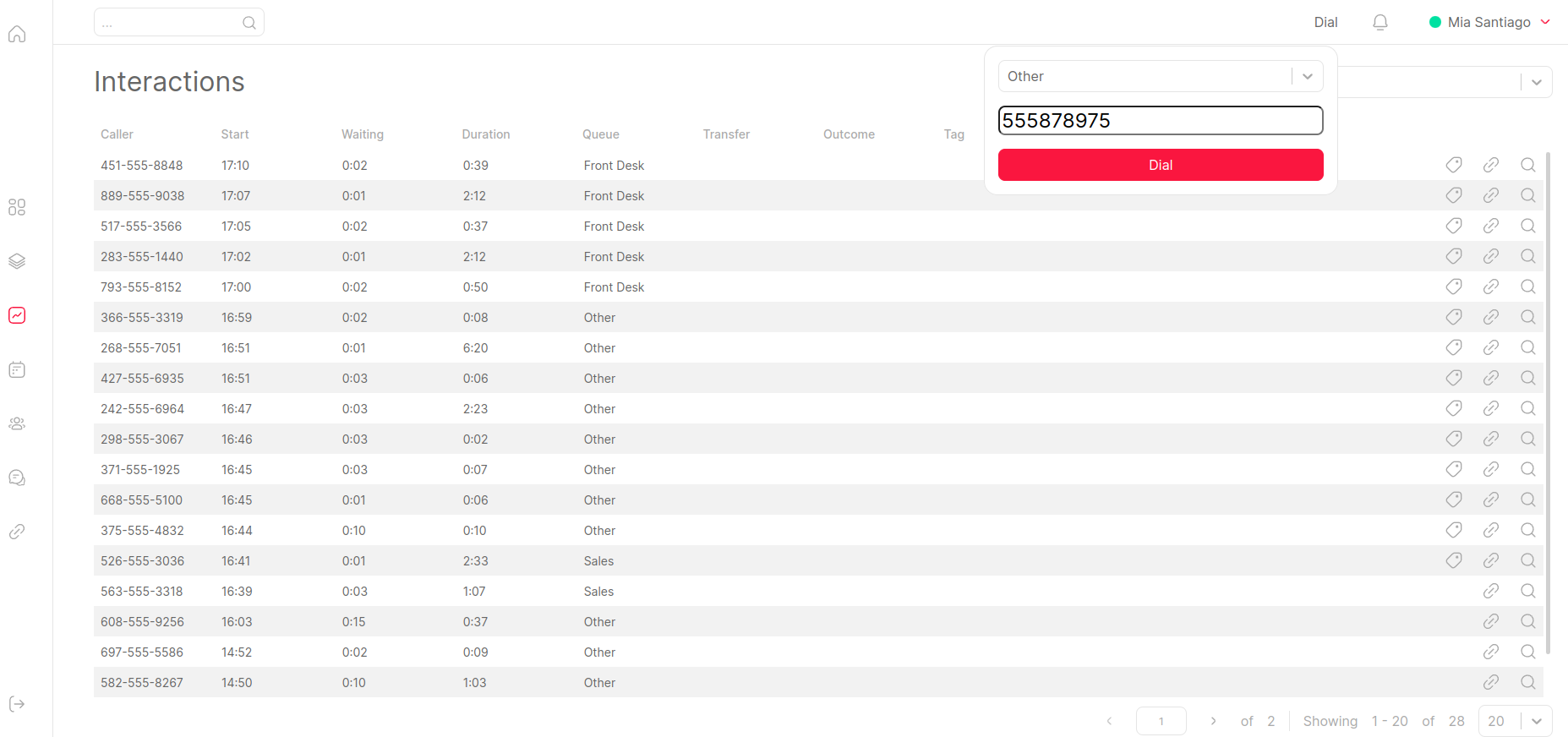Sort by the Start column header
This screenshot has width=1568, height=737.
click(x=235, y=134)
